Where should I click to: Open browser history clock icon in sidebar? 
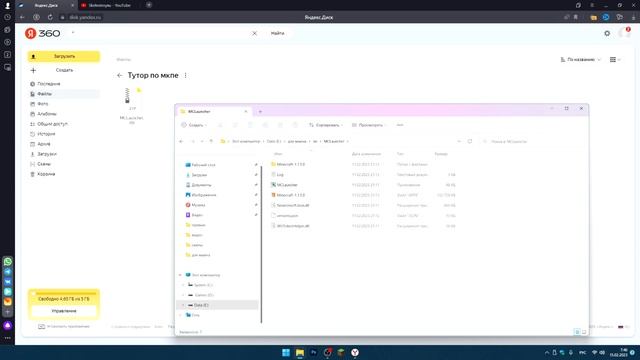pyautogui.click(x=7, y=17)
